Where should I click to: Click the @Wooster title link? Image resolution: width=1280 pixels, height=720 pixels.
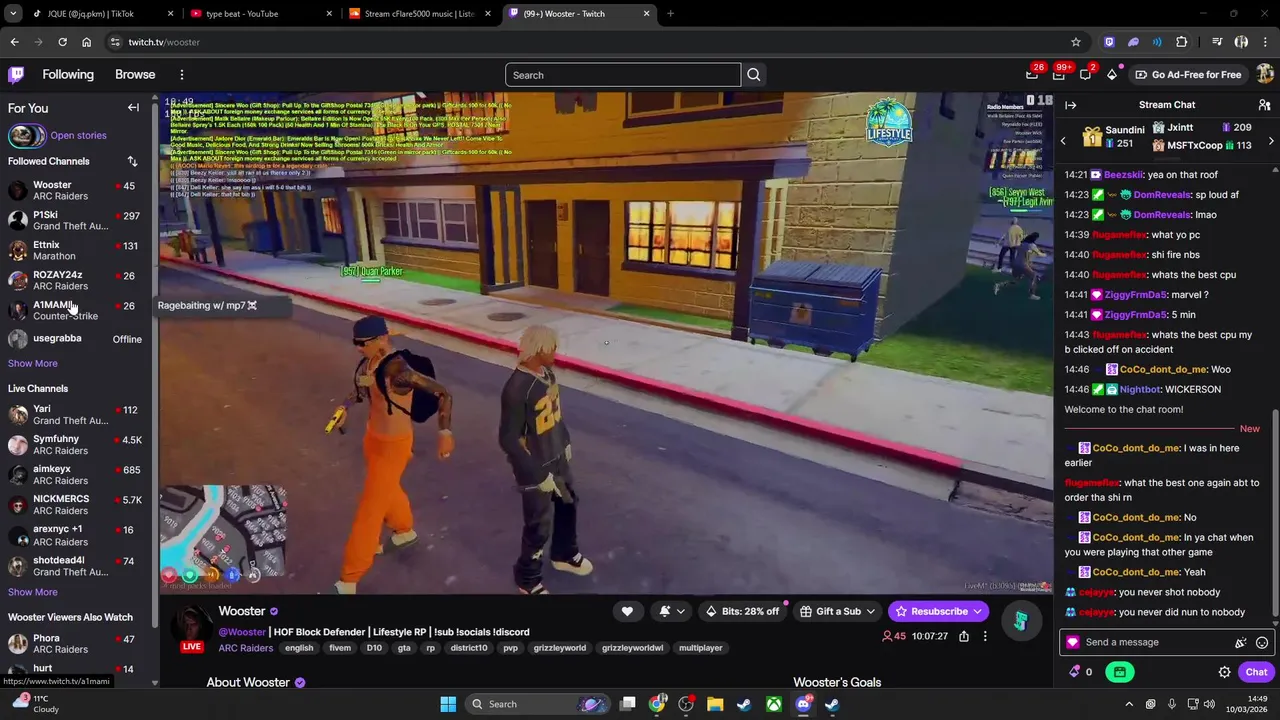[243, 632]
